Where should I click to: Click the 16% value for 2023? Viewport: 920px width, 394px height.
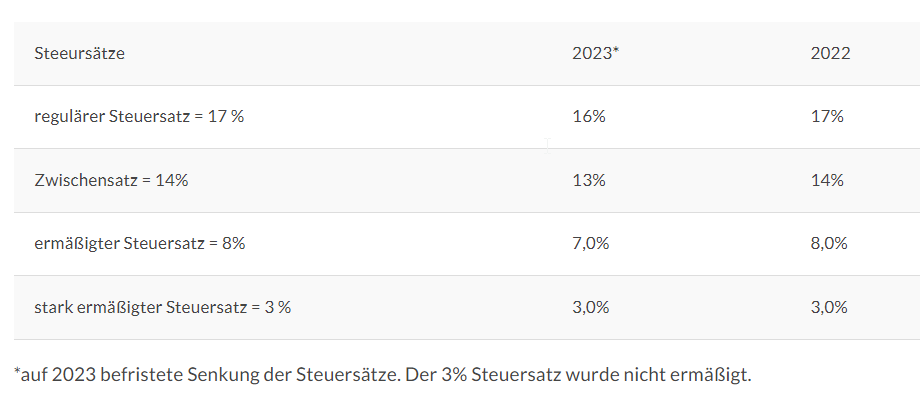pos(588,117)
